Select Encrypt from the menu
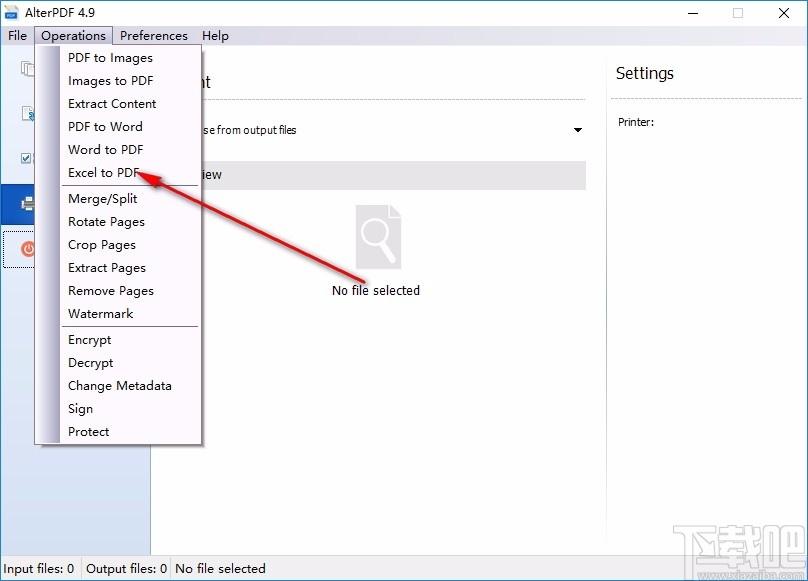808x581 pixels. coord(90,340)
